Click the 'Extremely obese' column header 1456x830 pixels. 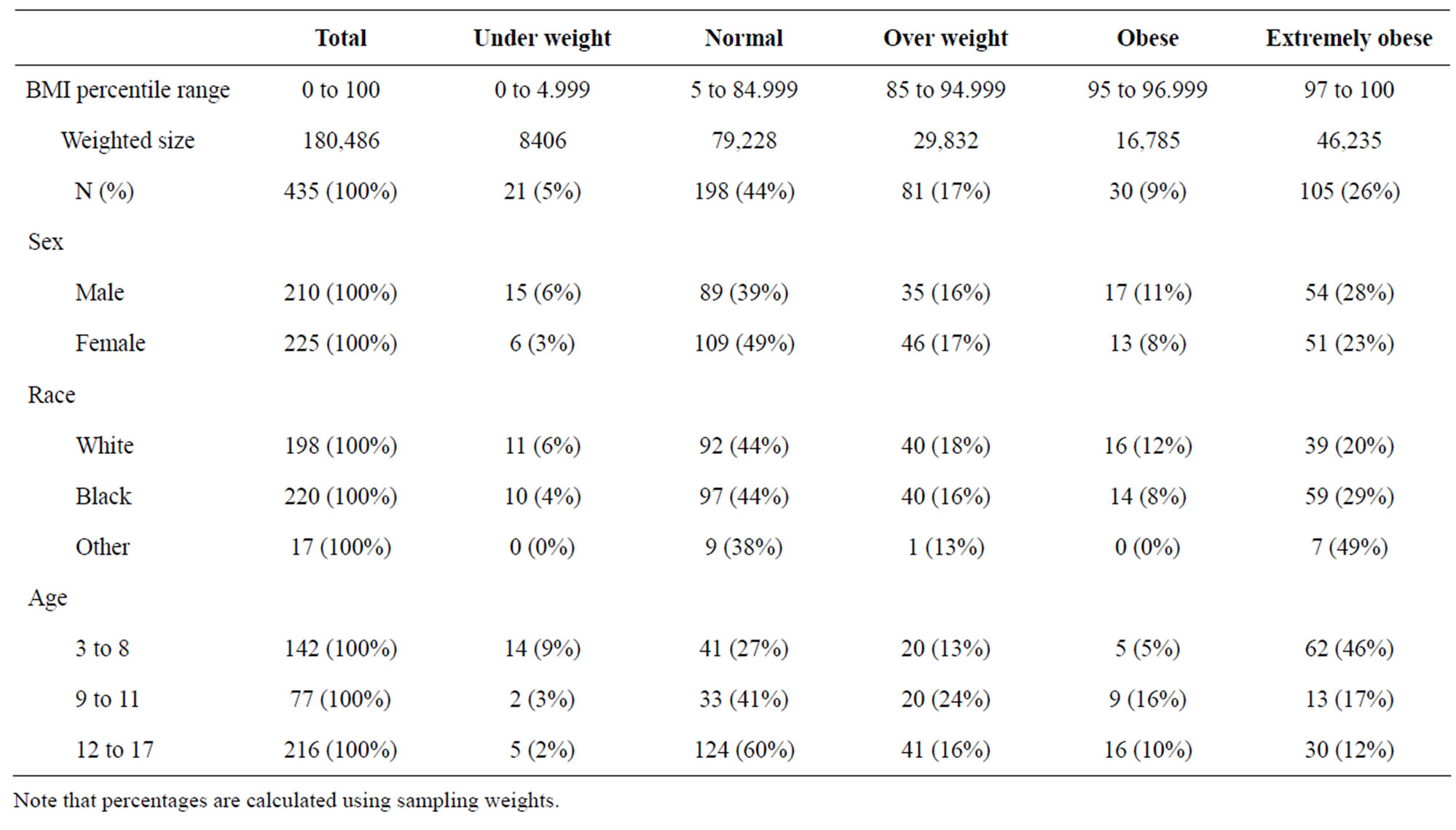coord(1348,38)
